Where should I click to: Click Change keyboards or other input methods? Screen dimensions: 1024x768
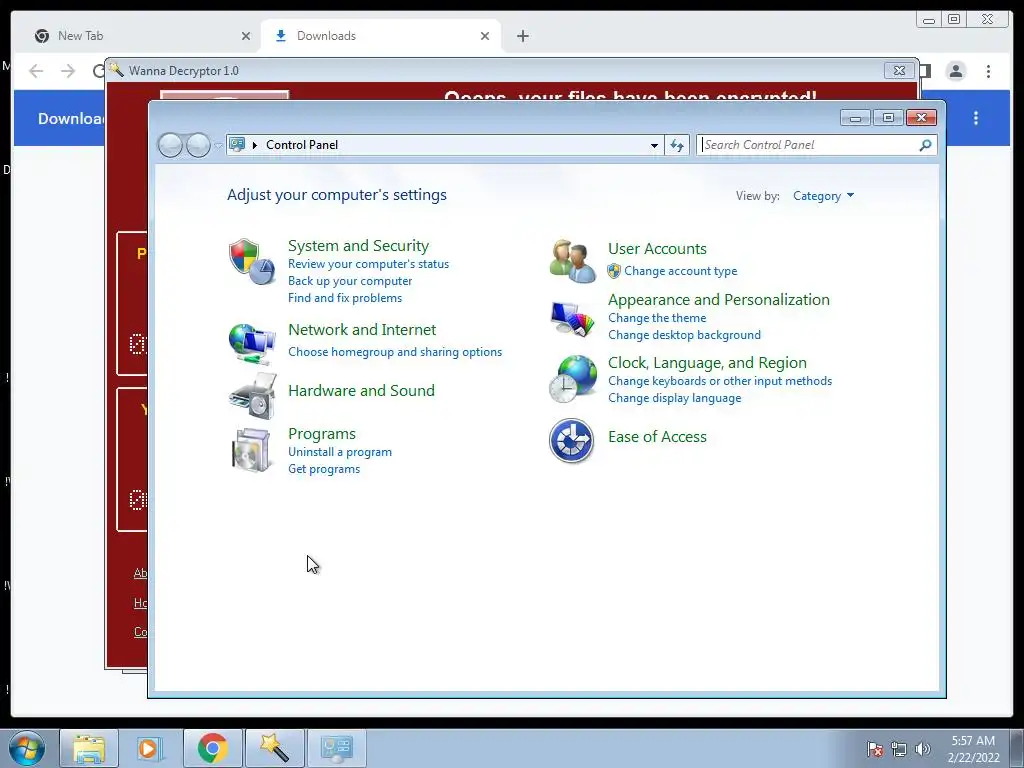720,381
